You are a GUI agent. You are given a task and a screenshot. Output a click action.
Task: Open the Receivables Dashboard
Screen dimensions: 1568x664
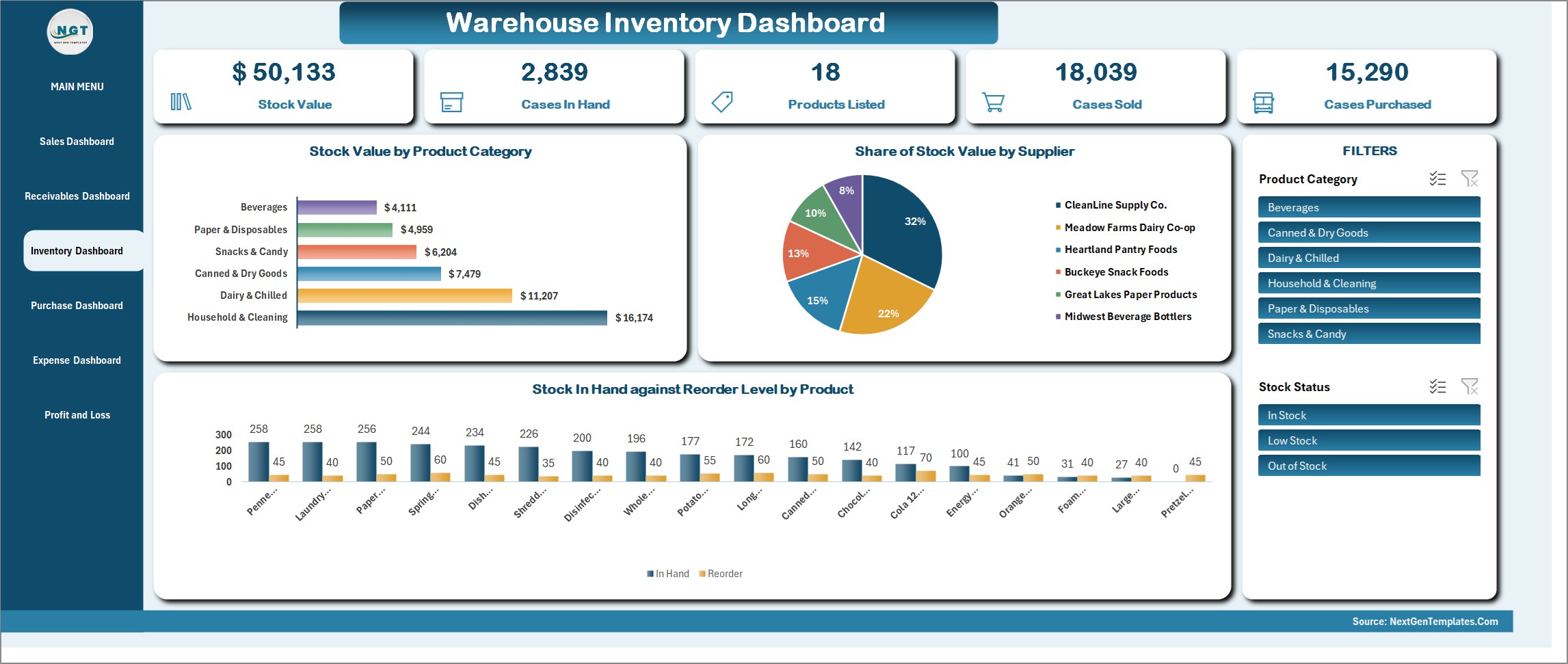coord(77,196)
